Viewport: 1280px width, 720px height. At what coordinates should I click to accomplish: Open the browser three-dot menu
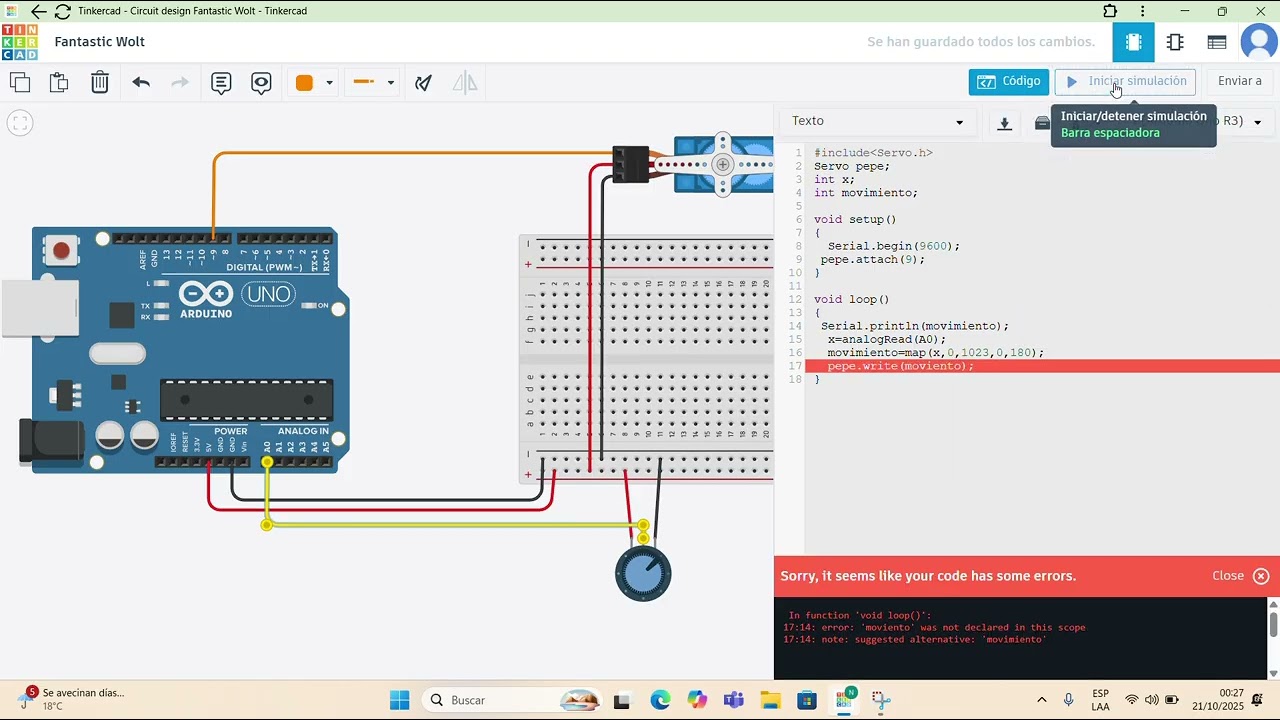click(1143, 12)
